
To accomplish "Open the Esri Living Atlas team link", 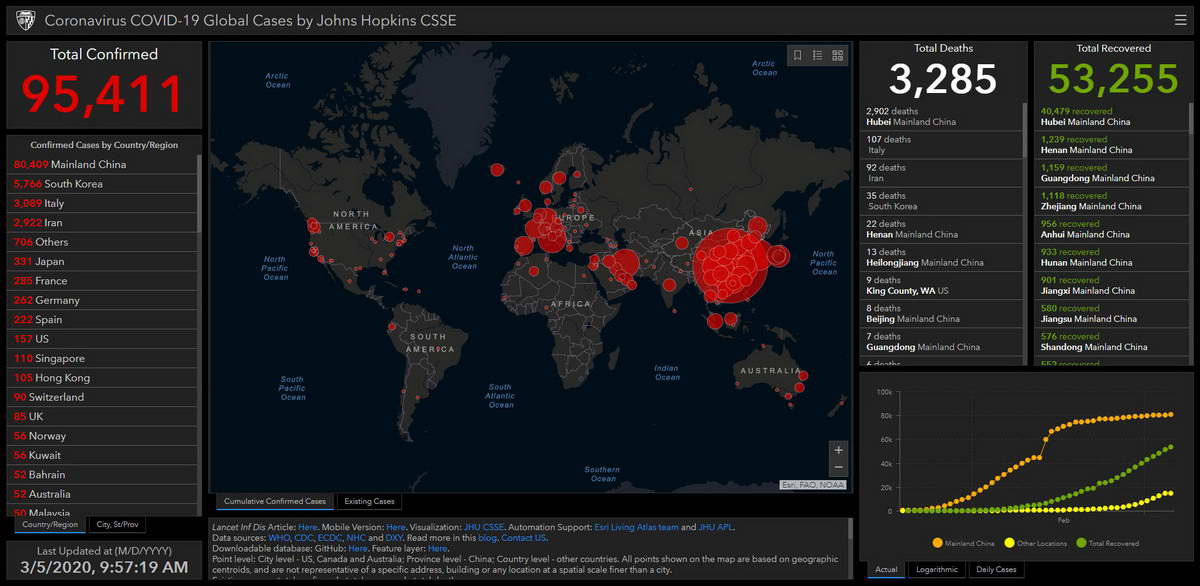I will point(636,526).
